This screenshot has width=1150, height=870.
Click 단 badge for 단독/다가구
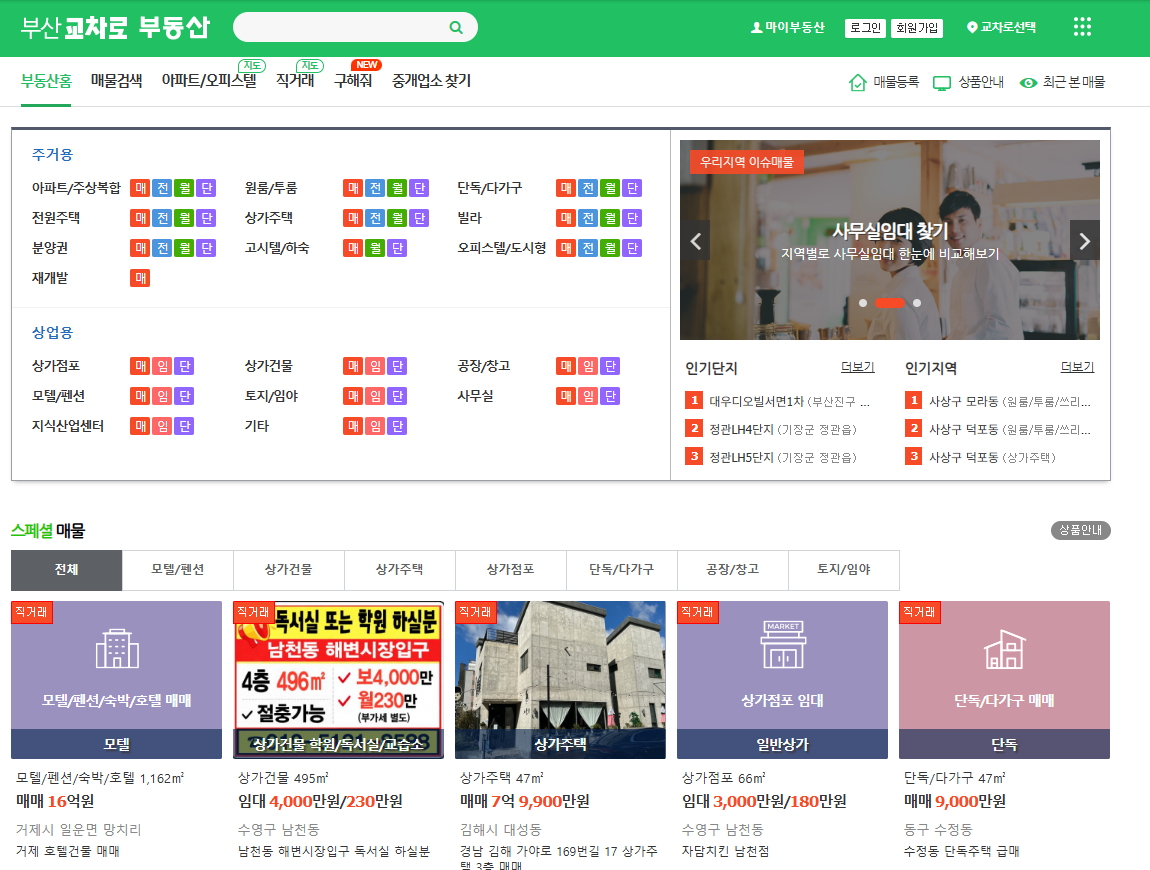tap(631, 188)
